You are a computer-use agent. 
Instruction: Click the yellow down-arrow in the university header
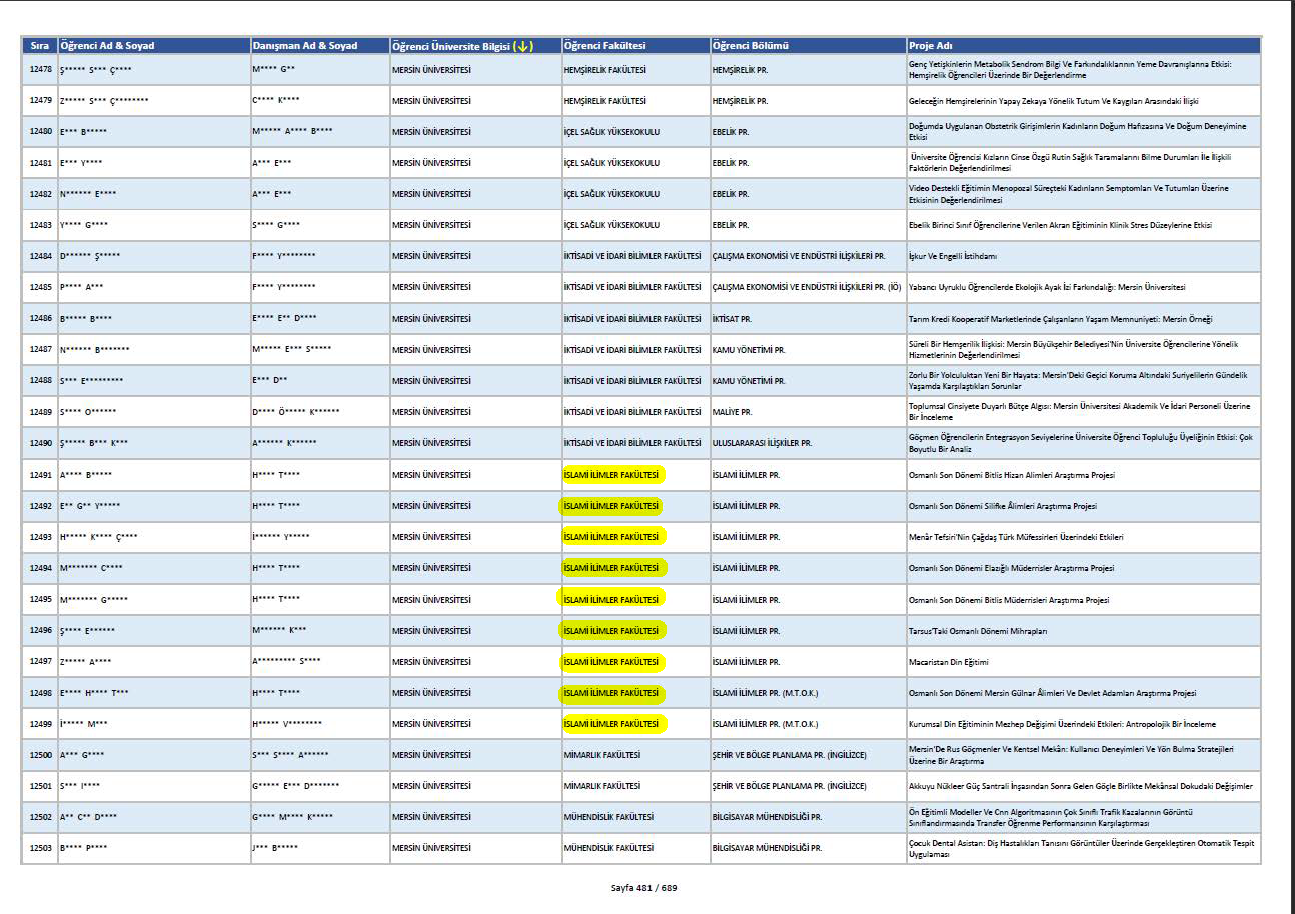click(x=524, y=46)
